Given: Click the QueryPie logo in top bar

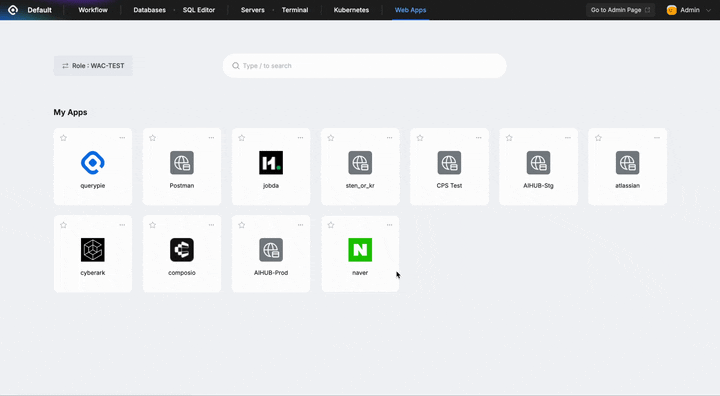Looking at the screenshot, I should tap(13, 10).
